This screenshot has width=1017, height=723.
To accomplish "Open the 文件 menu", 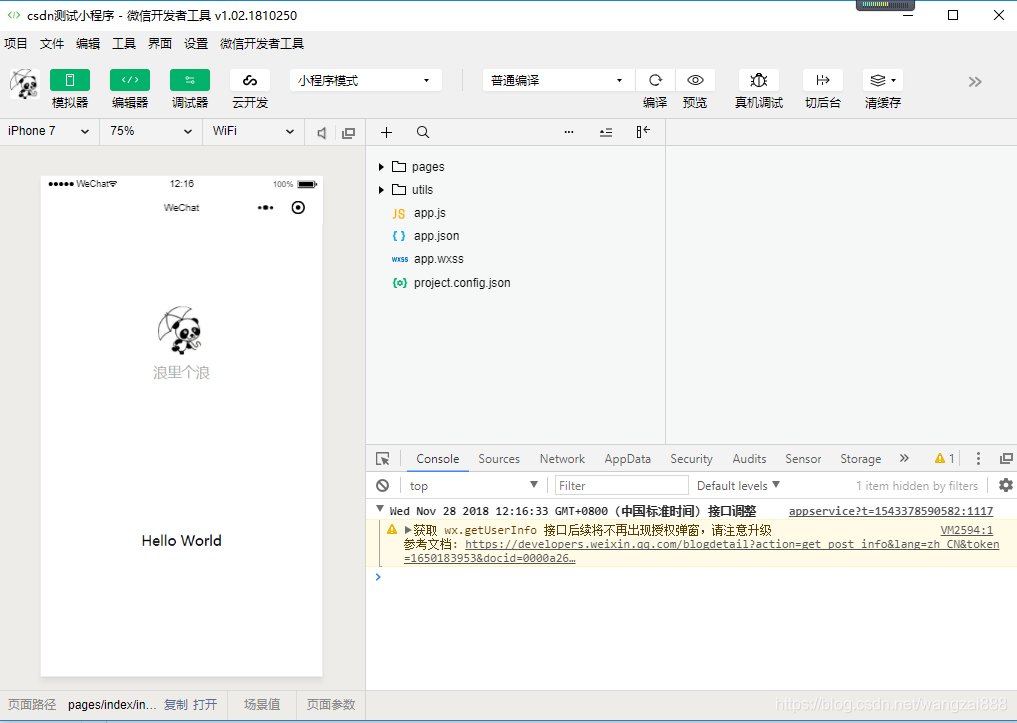I will click(x=52, y=43).
